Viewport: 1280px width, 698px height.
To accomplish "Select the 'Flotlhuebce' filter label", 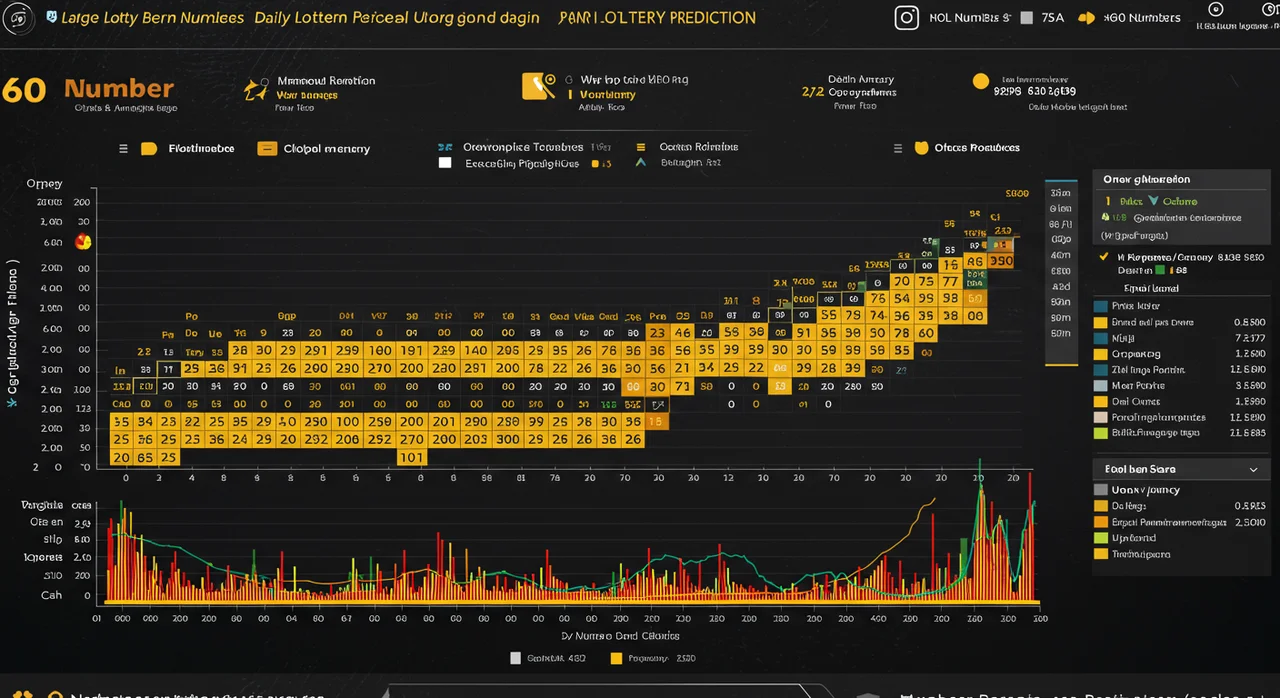I will 201,148.
